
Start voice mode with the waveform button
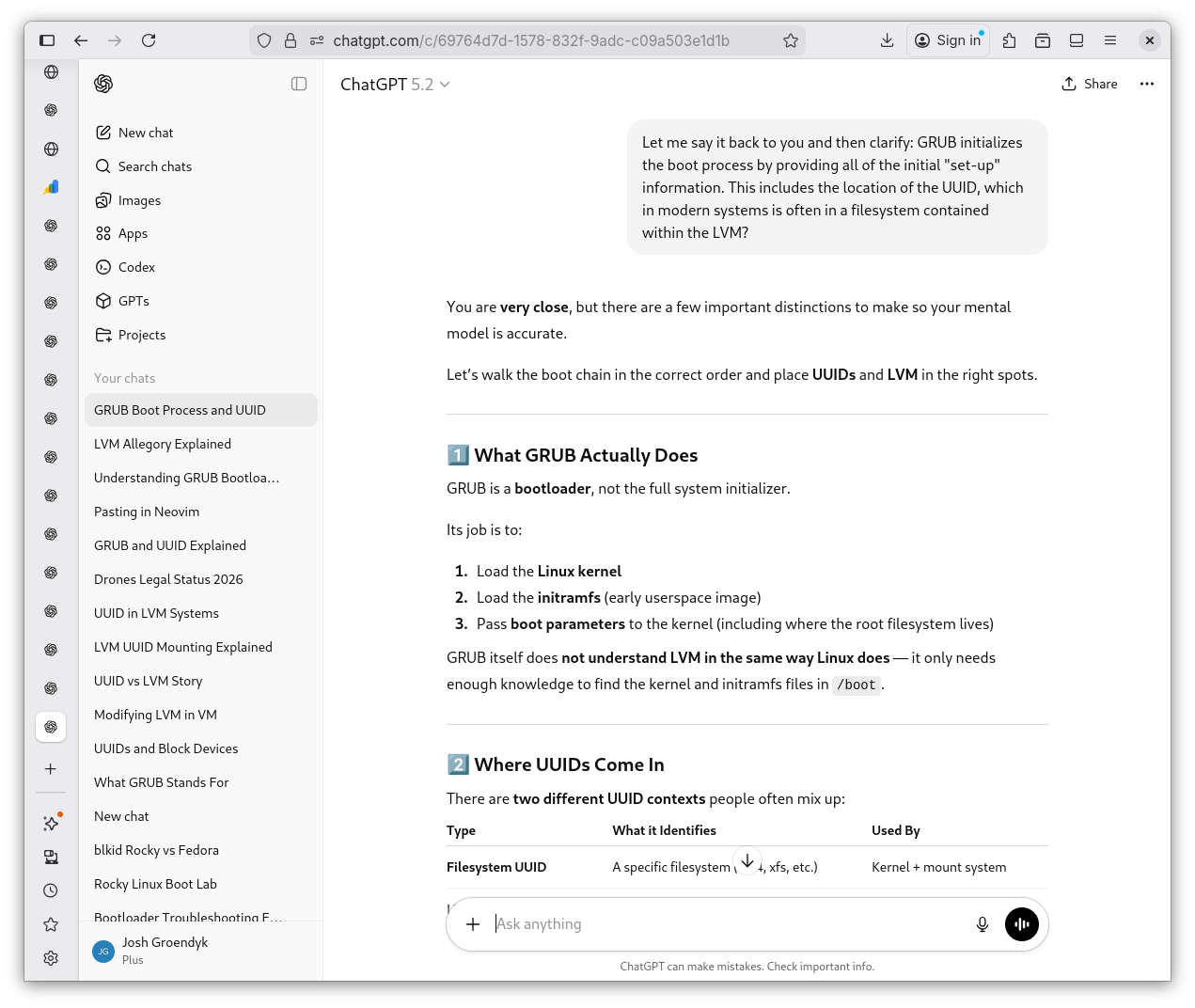(1021, 924)
